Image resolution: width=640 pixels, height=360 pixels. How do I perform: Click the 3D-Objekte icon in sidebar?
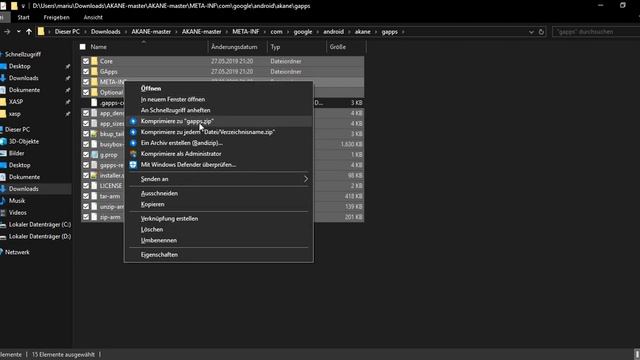[3, 141]
